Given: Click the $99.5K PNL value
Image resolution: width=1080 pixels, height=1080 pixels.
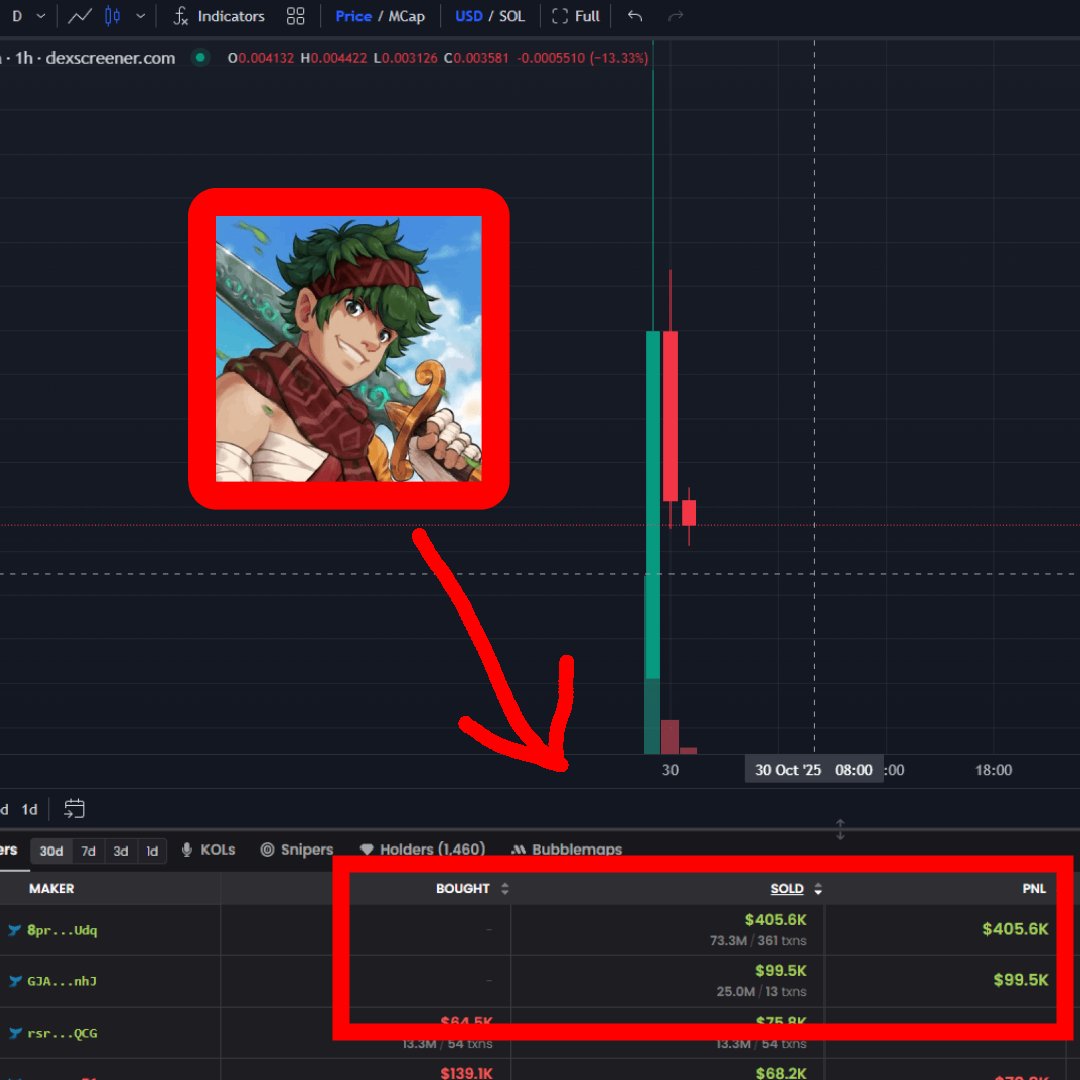Looking at the screenshot, I should point(1021,979).
